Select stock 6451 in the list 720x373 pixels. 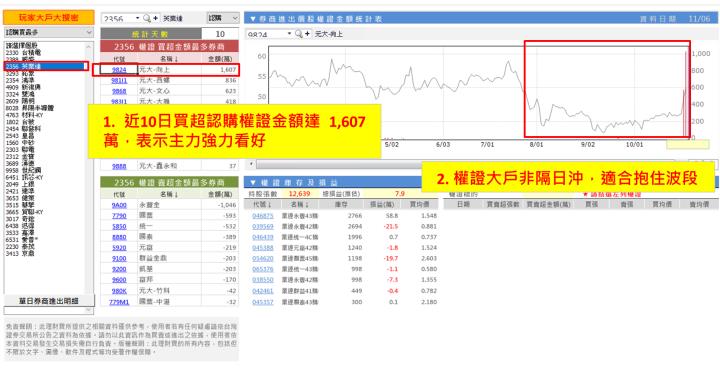pyautogui.click(x=45, y=177)
